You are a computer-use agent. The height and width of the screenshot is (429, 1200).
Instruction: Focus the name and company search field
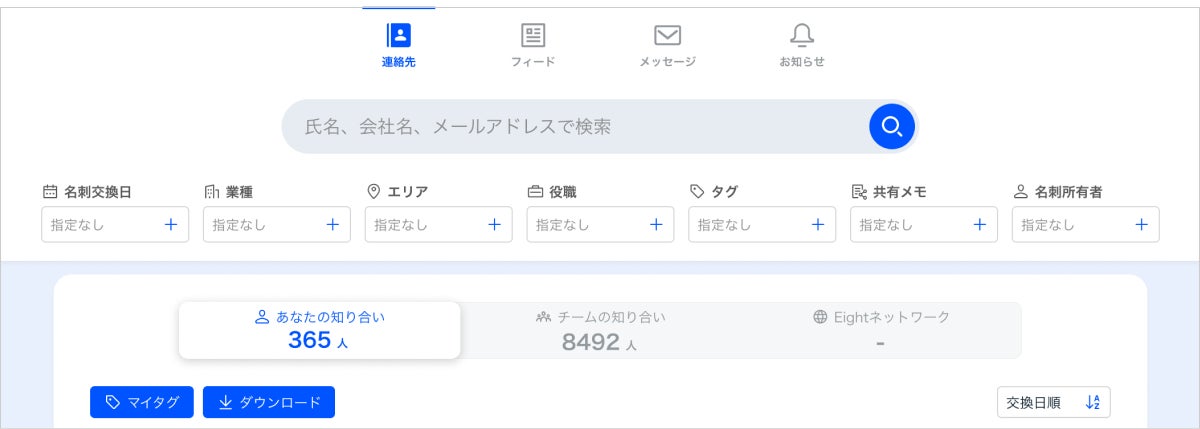[x=575, y=126]
